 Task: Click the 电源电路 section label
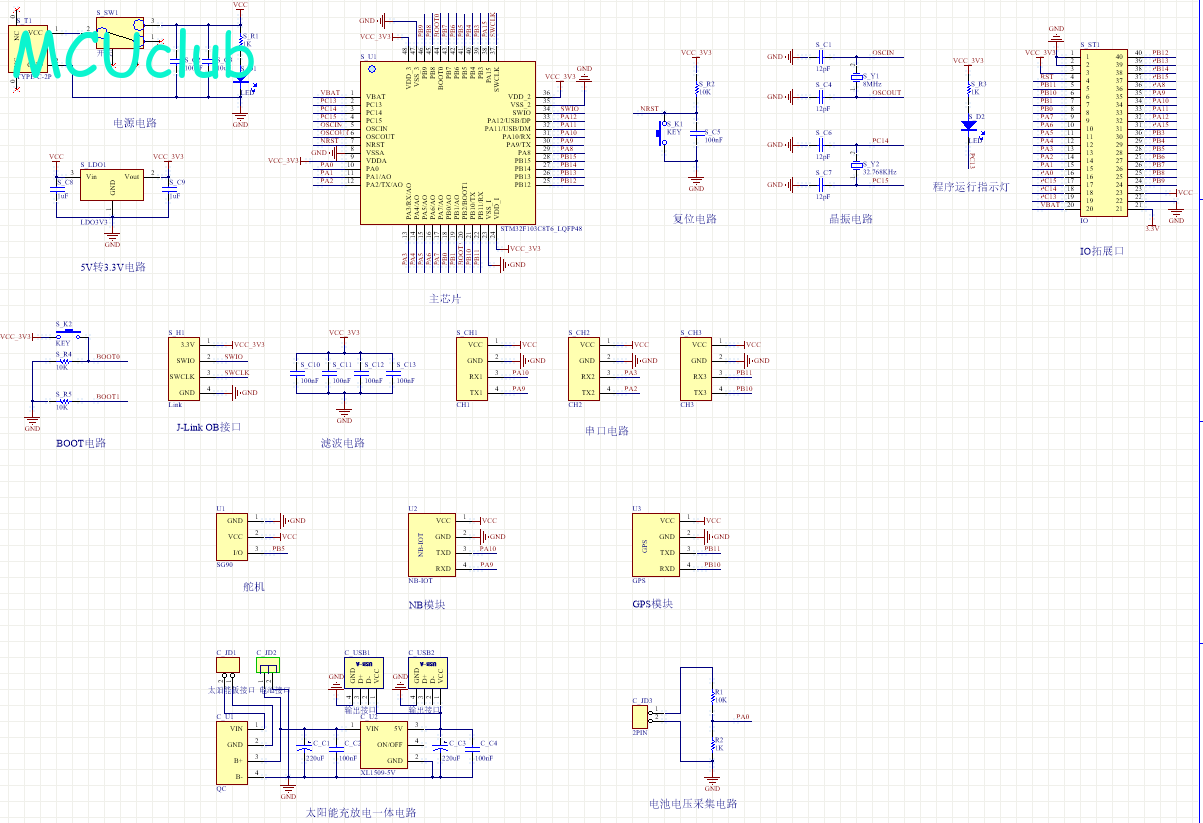pyautogui.click(x=135, y=123)
